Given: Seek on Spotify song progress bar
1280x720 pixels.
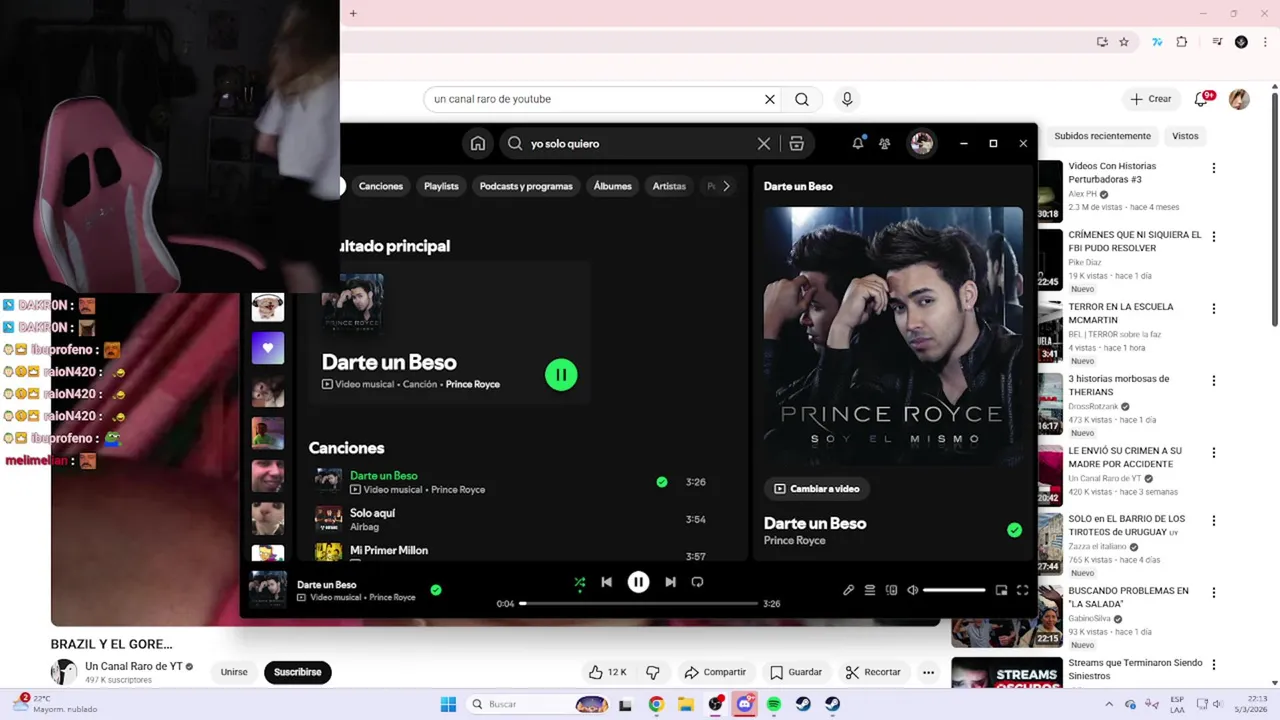Looking at the screenshot, I should point(638,603).
